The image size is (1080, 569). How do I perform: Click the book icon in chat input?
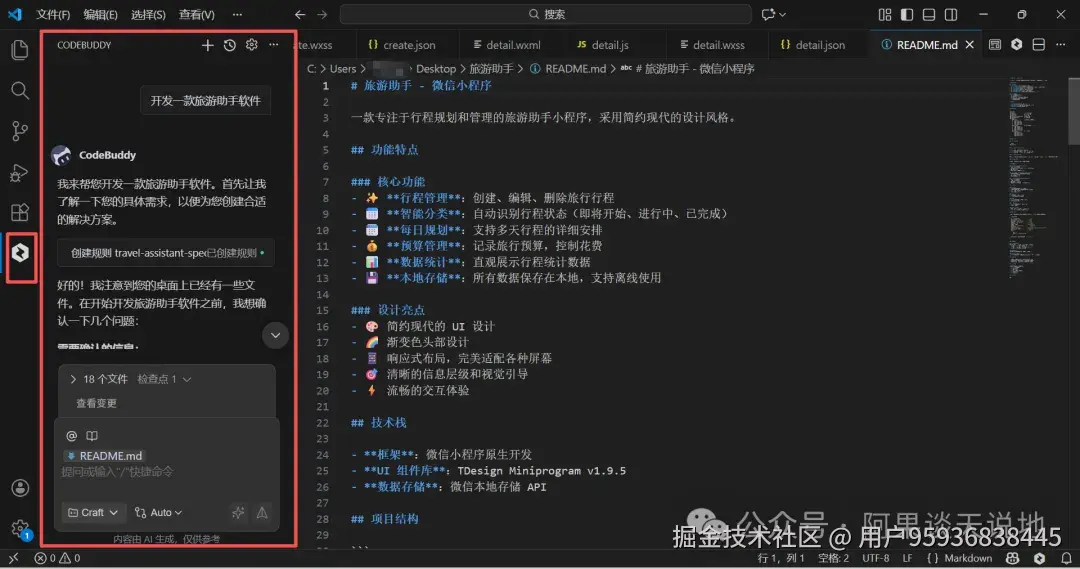[x=92, y=435]
